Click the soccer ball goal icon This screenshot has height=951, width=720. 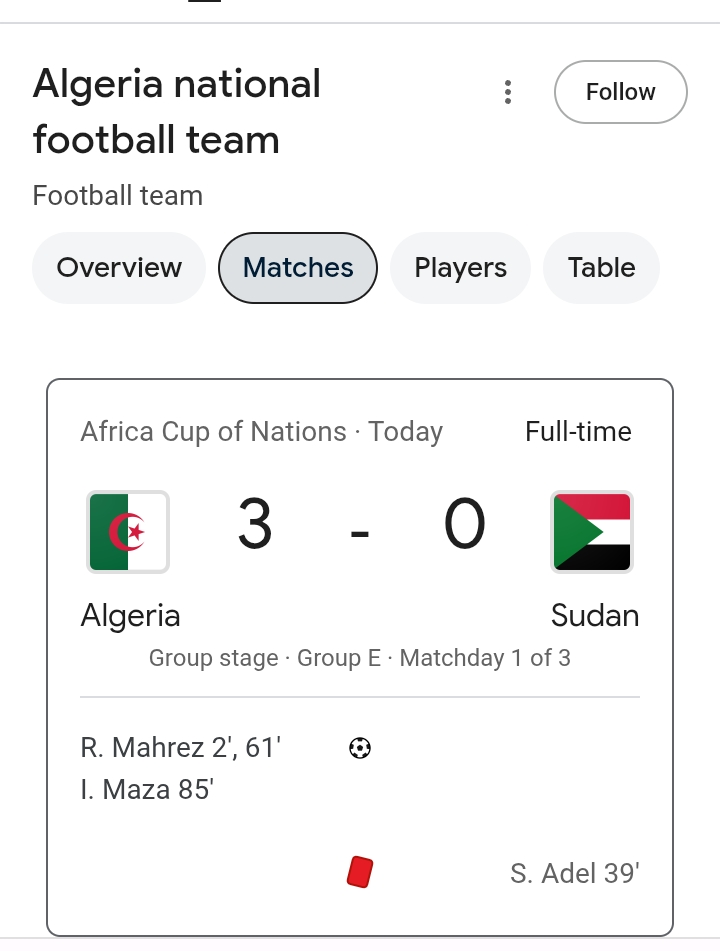pos(360,747)
